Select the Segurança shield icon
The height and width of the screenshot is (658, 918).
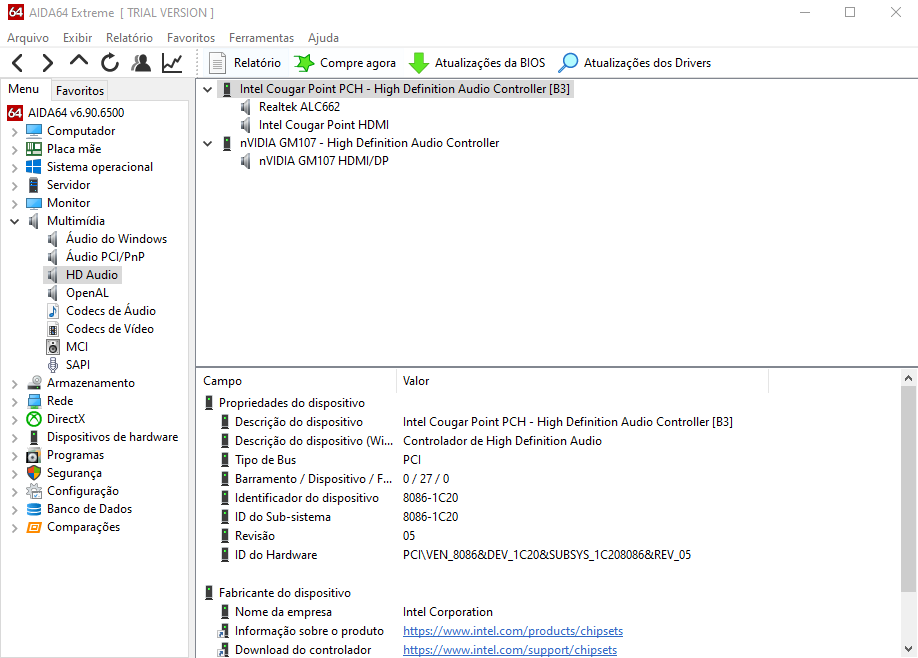(34, 473)
